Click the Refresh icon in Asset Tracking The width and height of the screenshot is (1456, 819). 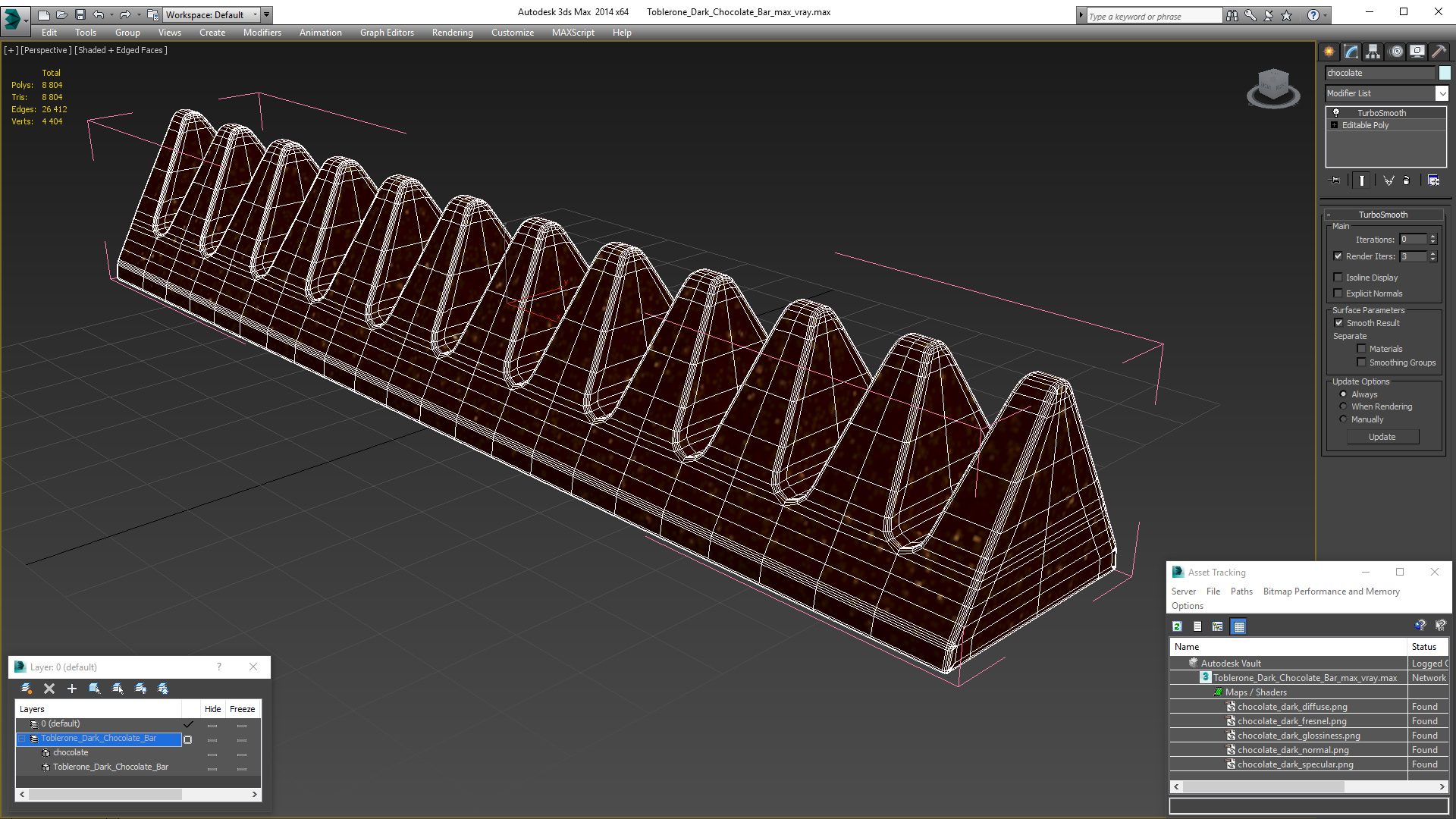pos(1177,626)
